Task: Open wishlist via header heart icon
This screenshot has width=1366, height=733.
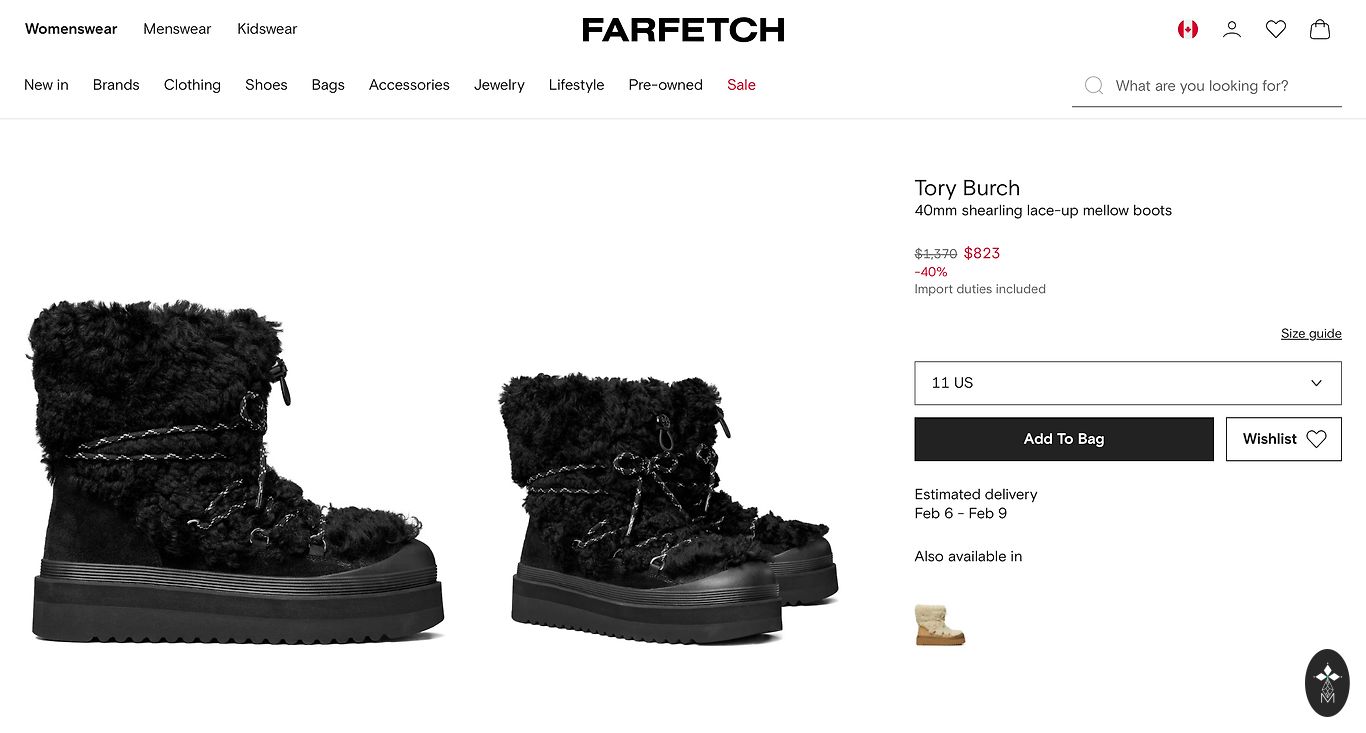Action: [x=1275, y=29]
